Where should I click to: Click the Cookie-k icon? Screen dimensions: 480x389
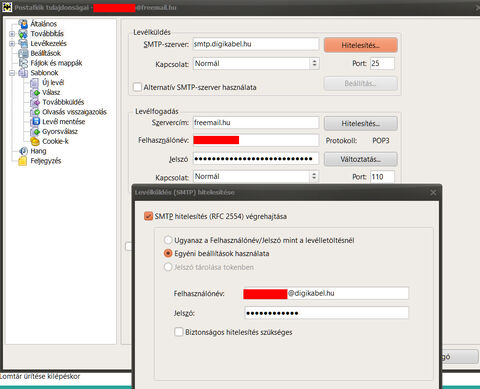click(35, 141)
